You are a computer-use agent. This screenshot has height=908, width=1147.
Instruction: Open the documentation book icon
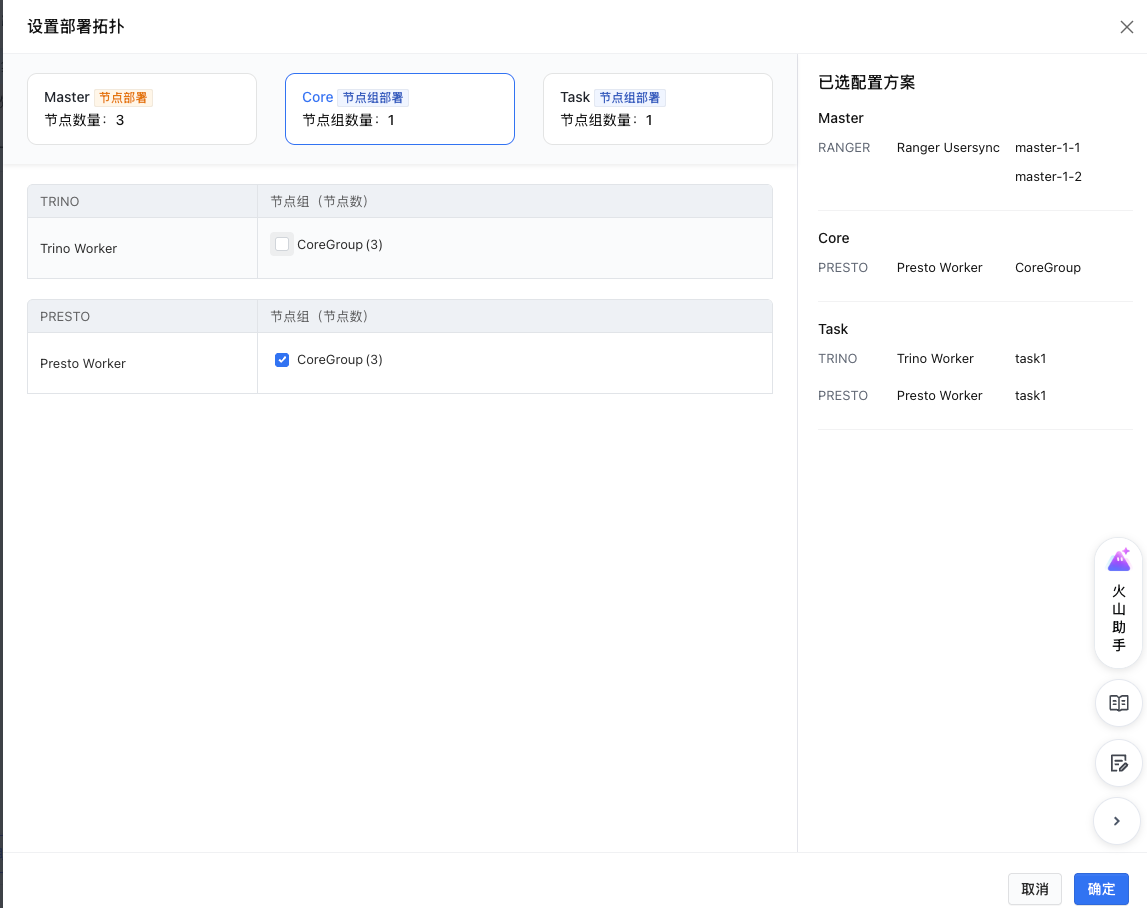click(1118, 703)
